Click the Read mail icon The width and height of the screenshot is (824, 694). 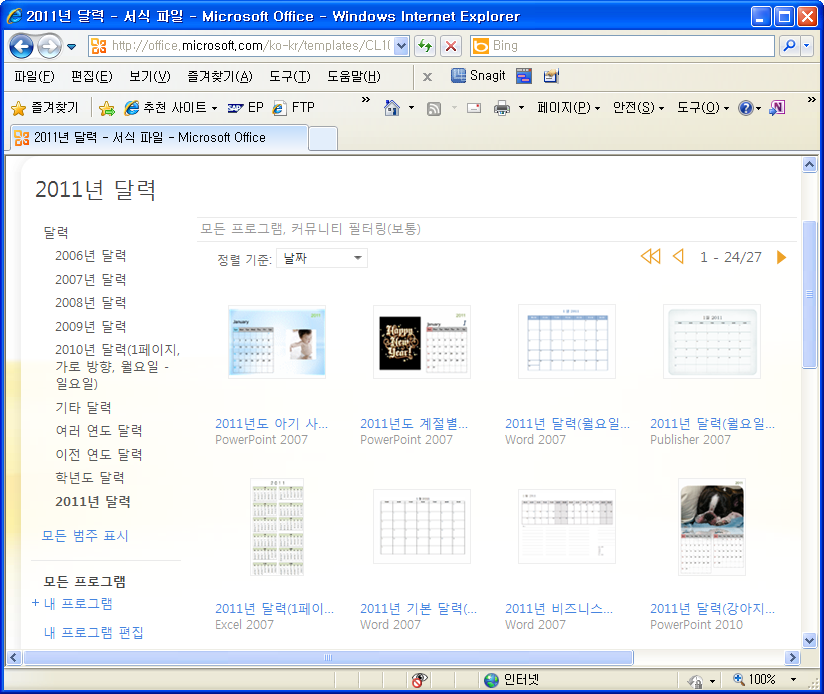click(474, 108)
